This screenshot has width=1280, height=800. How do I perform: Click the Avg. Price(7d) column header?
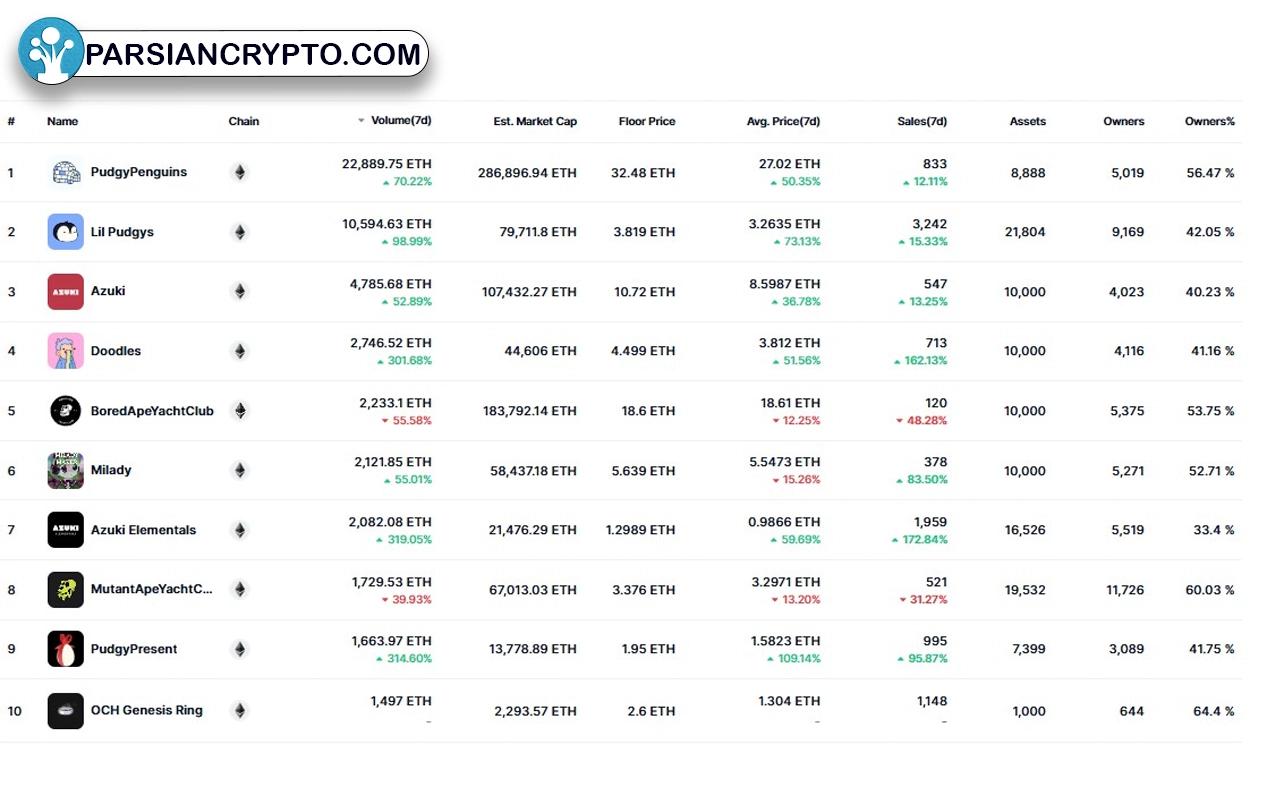click(783, 121)
